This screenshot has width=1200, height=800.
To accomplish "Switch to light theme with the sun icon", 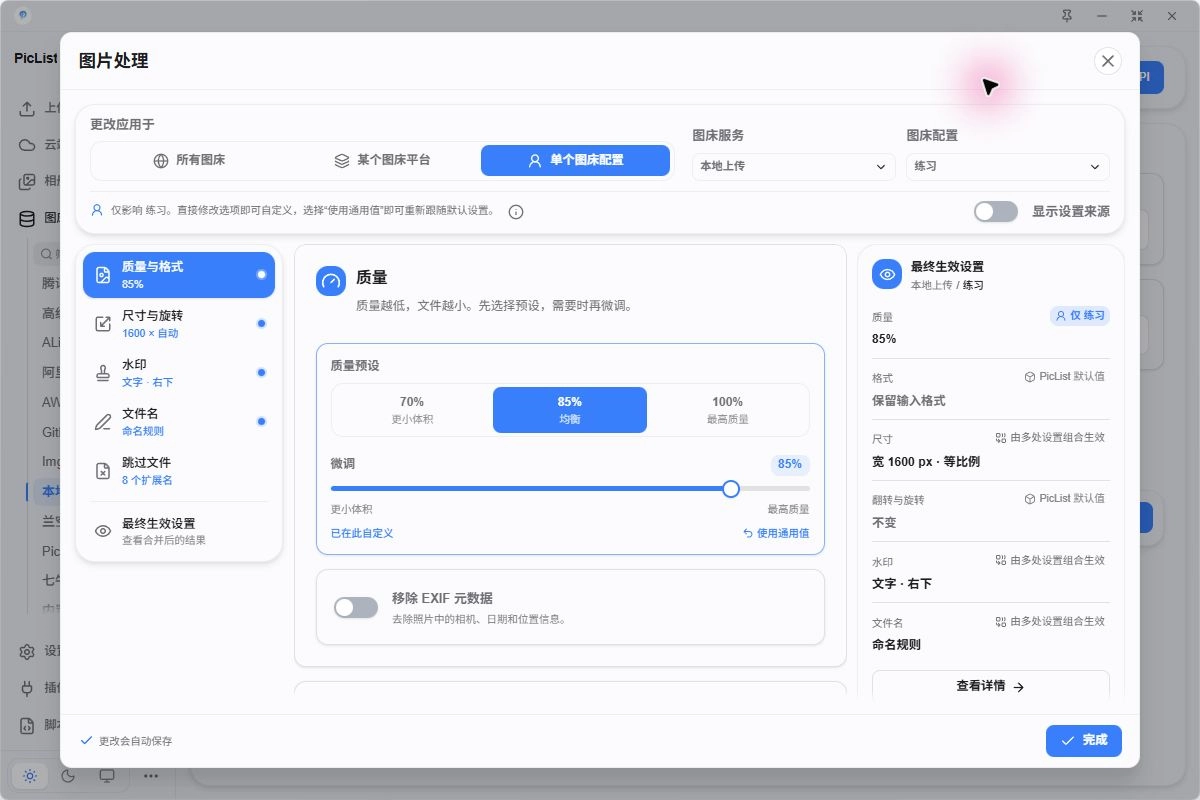I will [x=30, y=775].
